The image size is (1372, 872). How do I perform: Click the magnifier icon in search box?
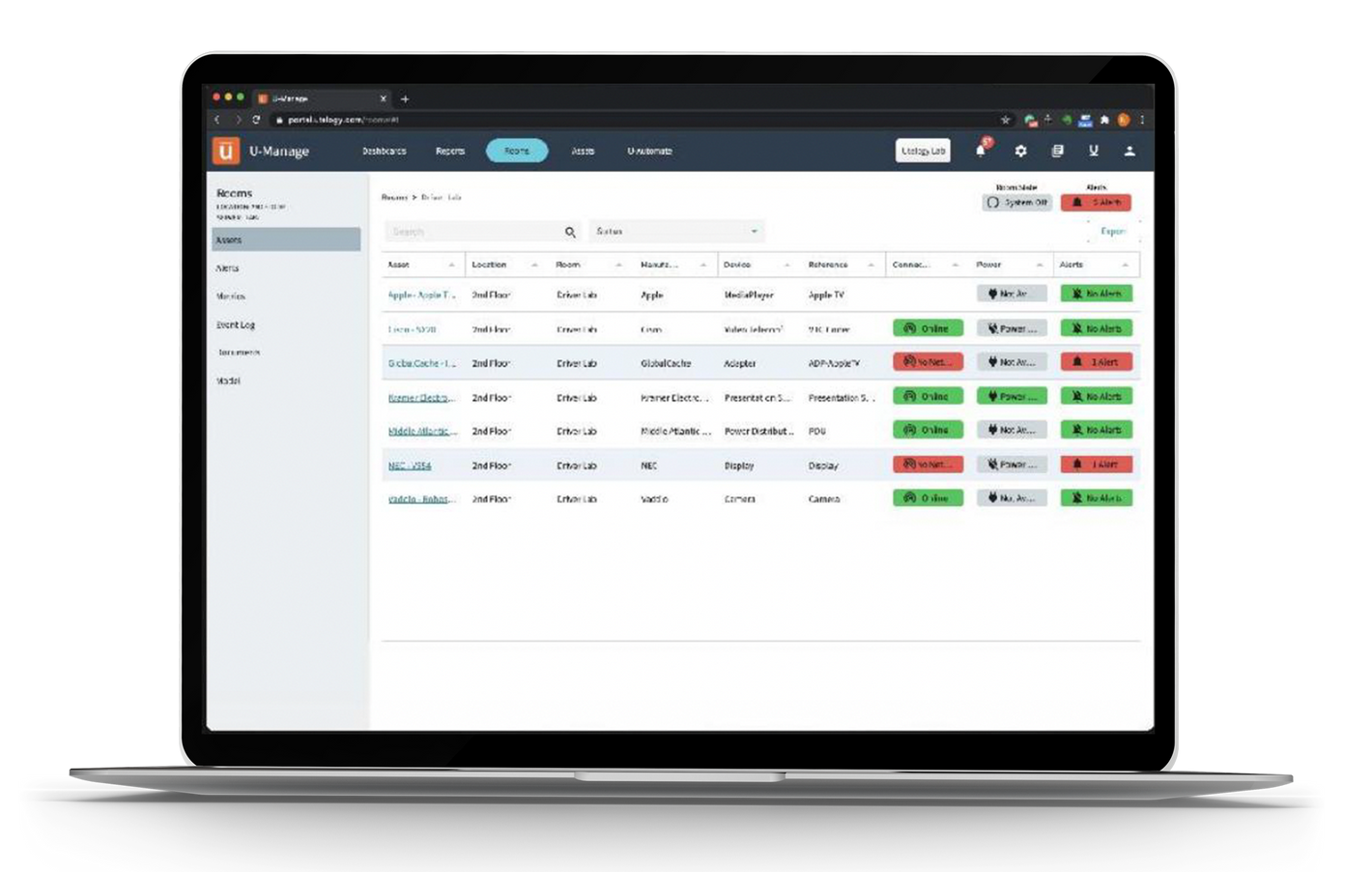[570, 232]
